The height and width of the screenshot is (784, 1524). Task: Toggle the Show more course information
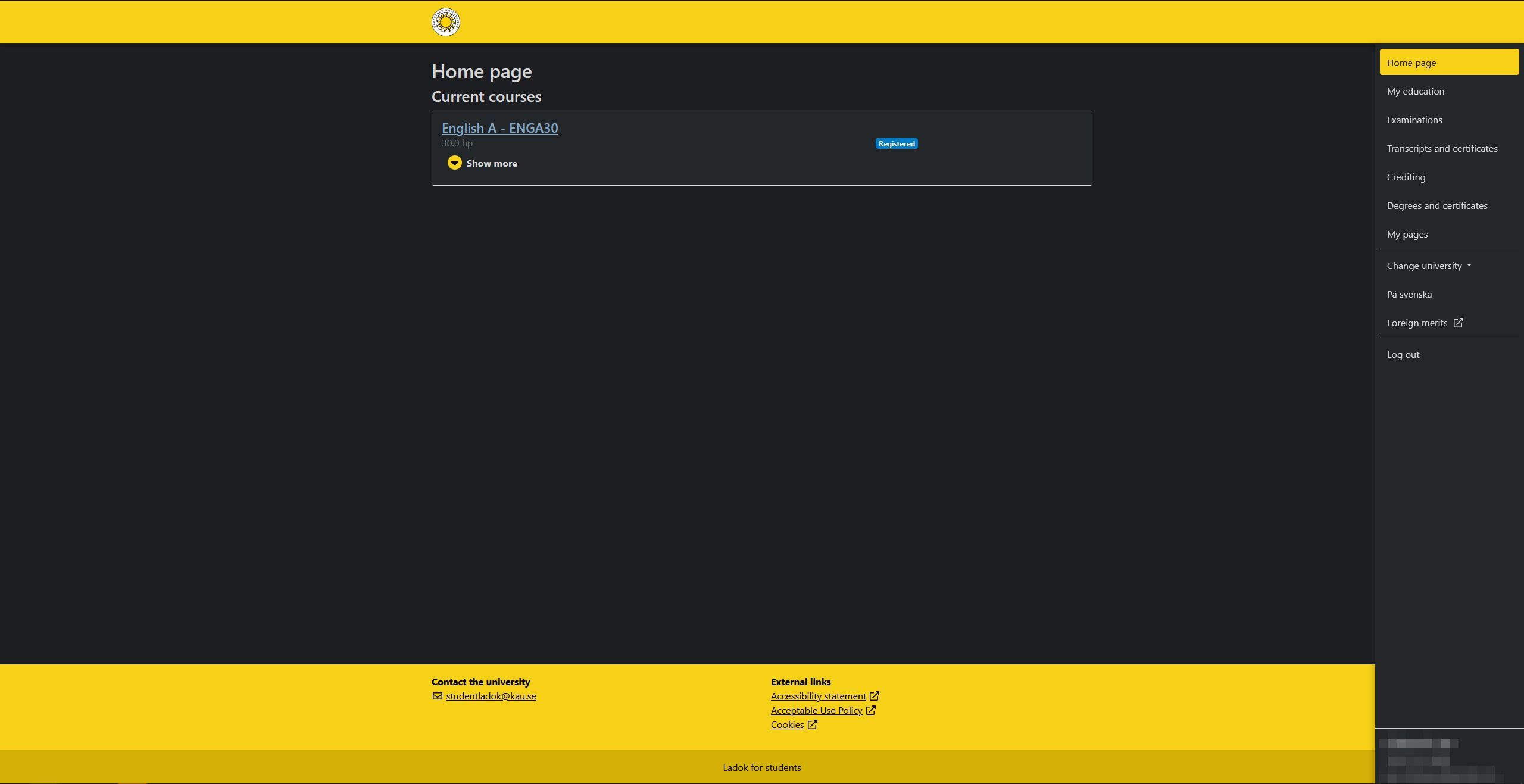pos(481,163)
